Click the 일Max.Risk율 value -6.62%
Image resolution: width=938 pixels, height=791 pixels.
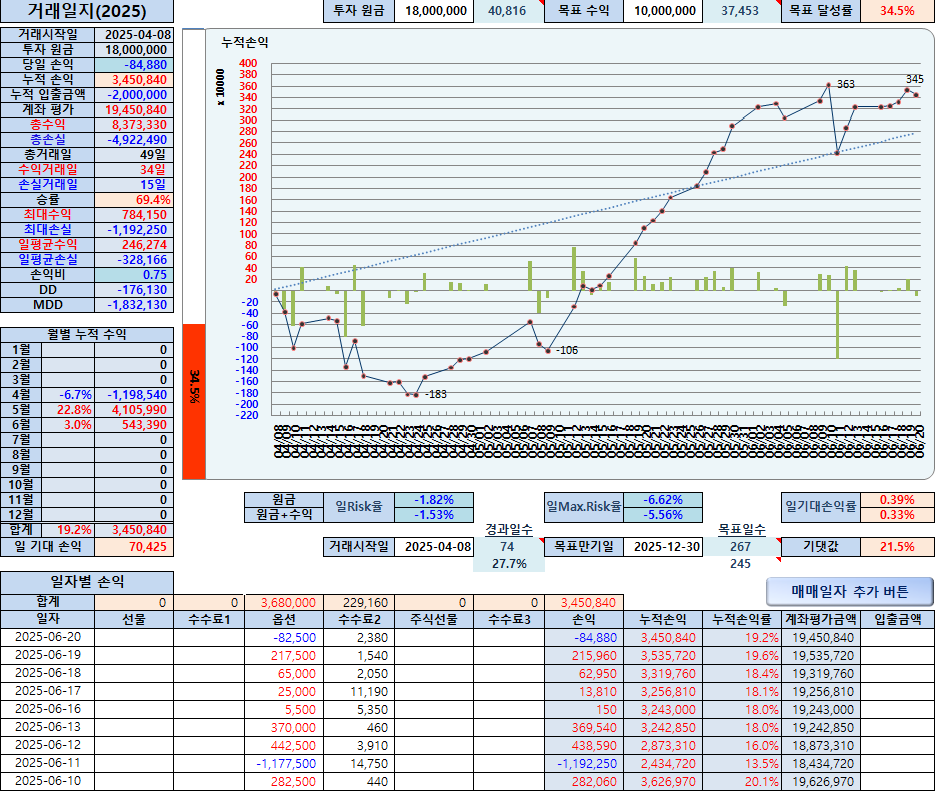(x=663, y=500)
